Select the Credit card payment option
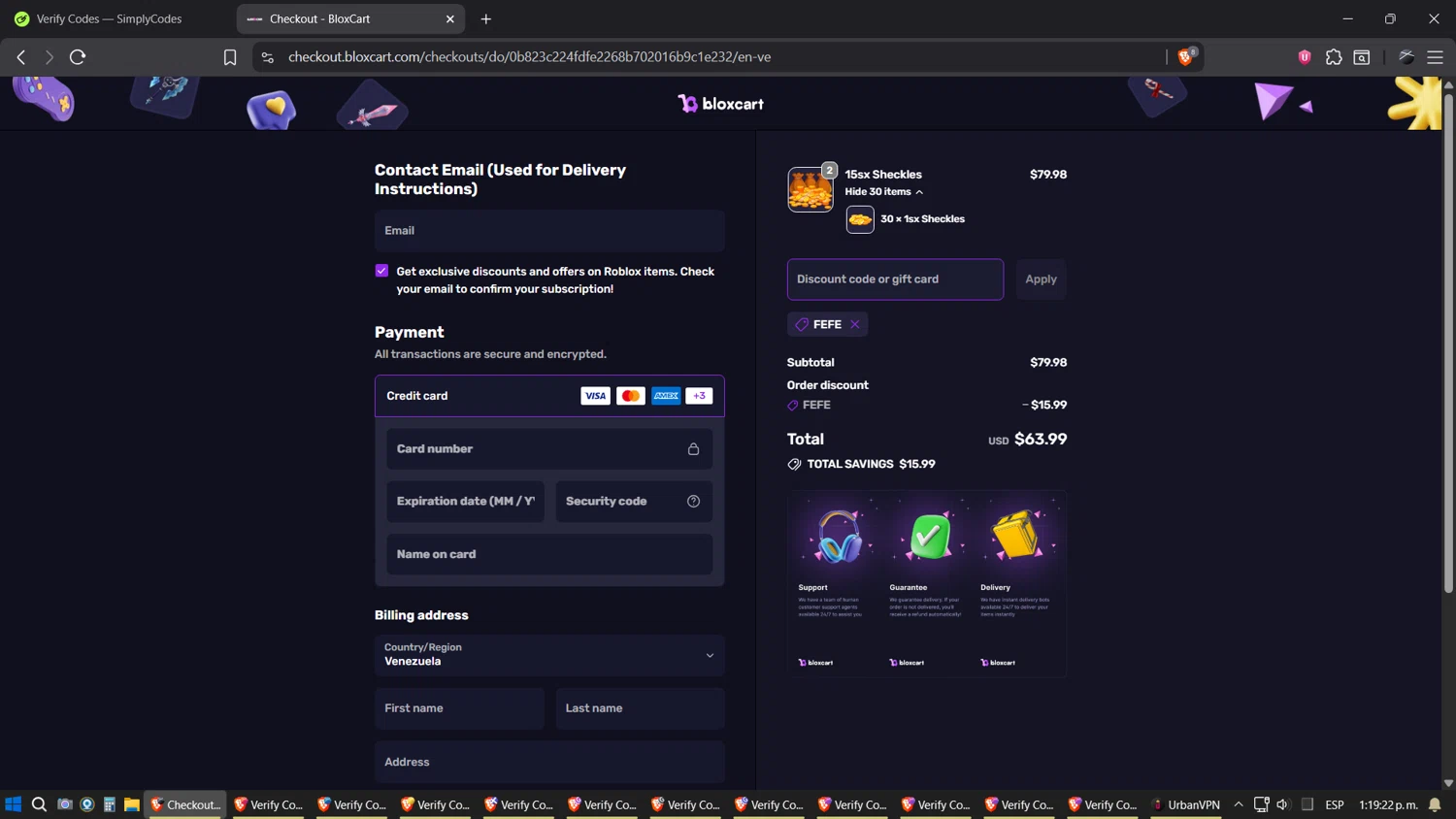1456x819 pixels. click(x=549, y=396)
